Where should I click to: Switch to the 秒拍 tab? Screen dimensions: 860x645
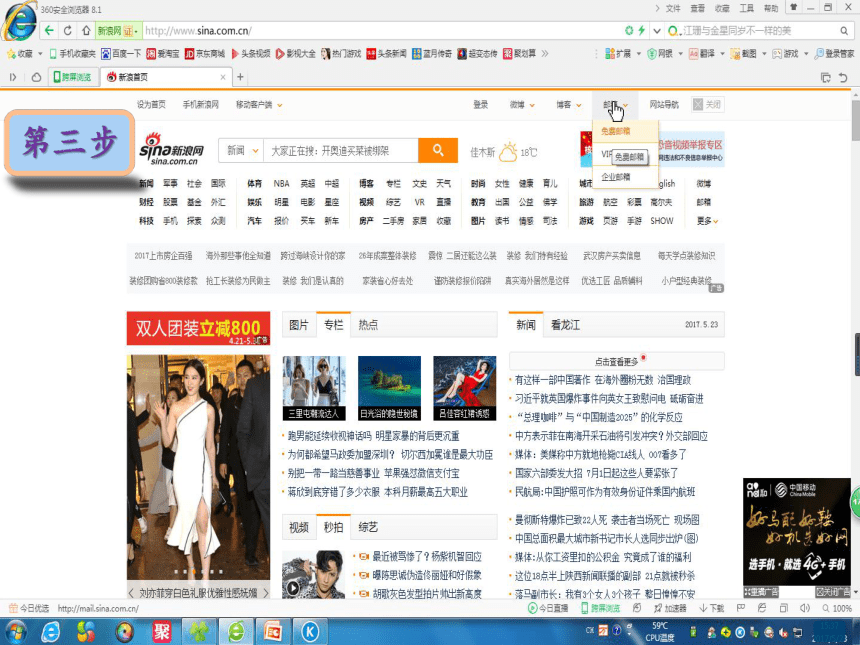tap(333, 527)
